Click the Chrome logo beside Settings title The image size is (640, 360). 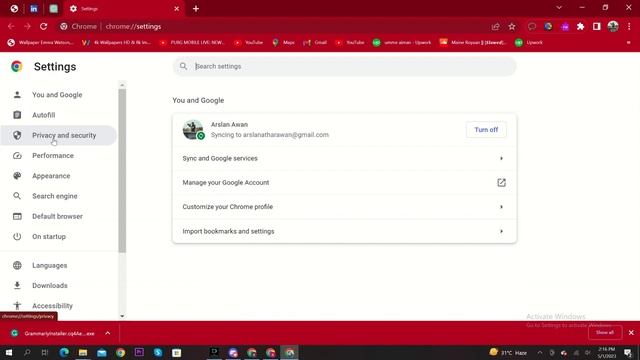[17, 67]
